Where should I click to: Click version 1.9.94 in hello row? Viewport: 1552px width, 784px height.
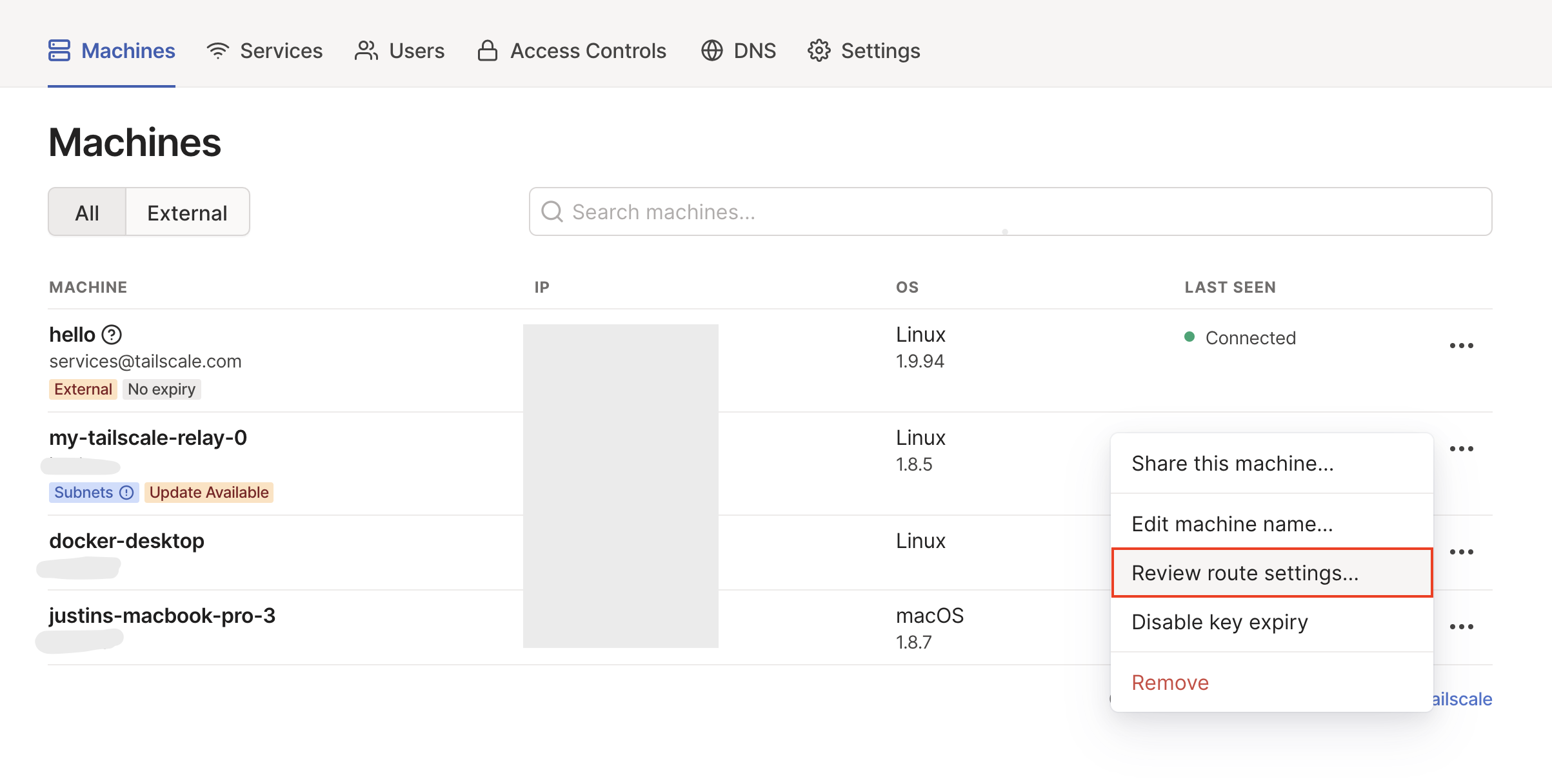tap(920, 361)
